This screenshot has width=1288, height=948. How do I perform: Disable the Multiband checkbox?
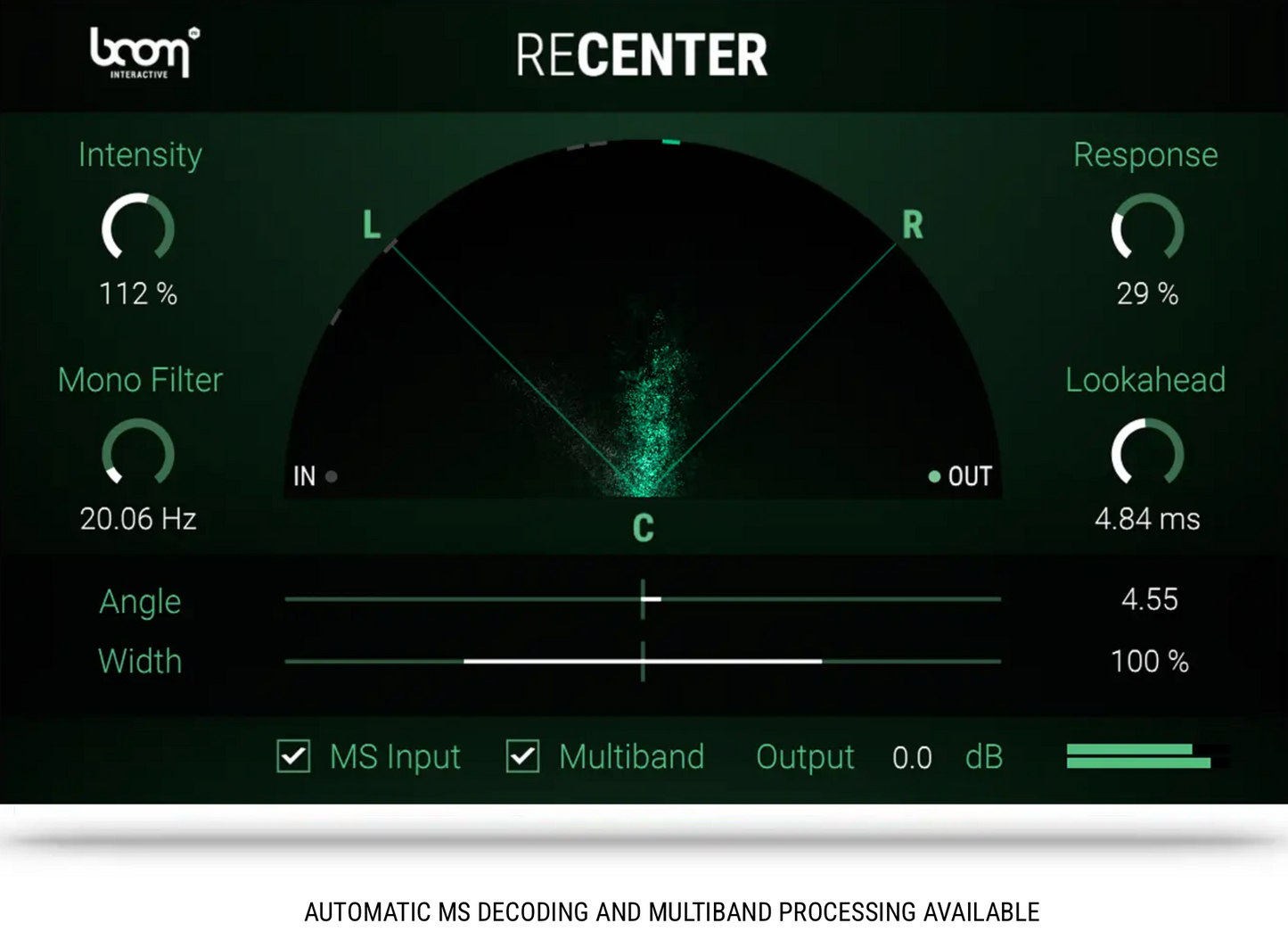[522, 756]
